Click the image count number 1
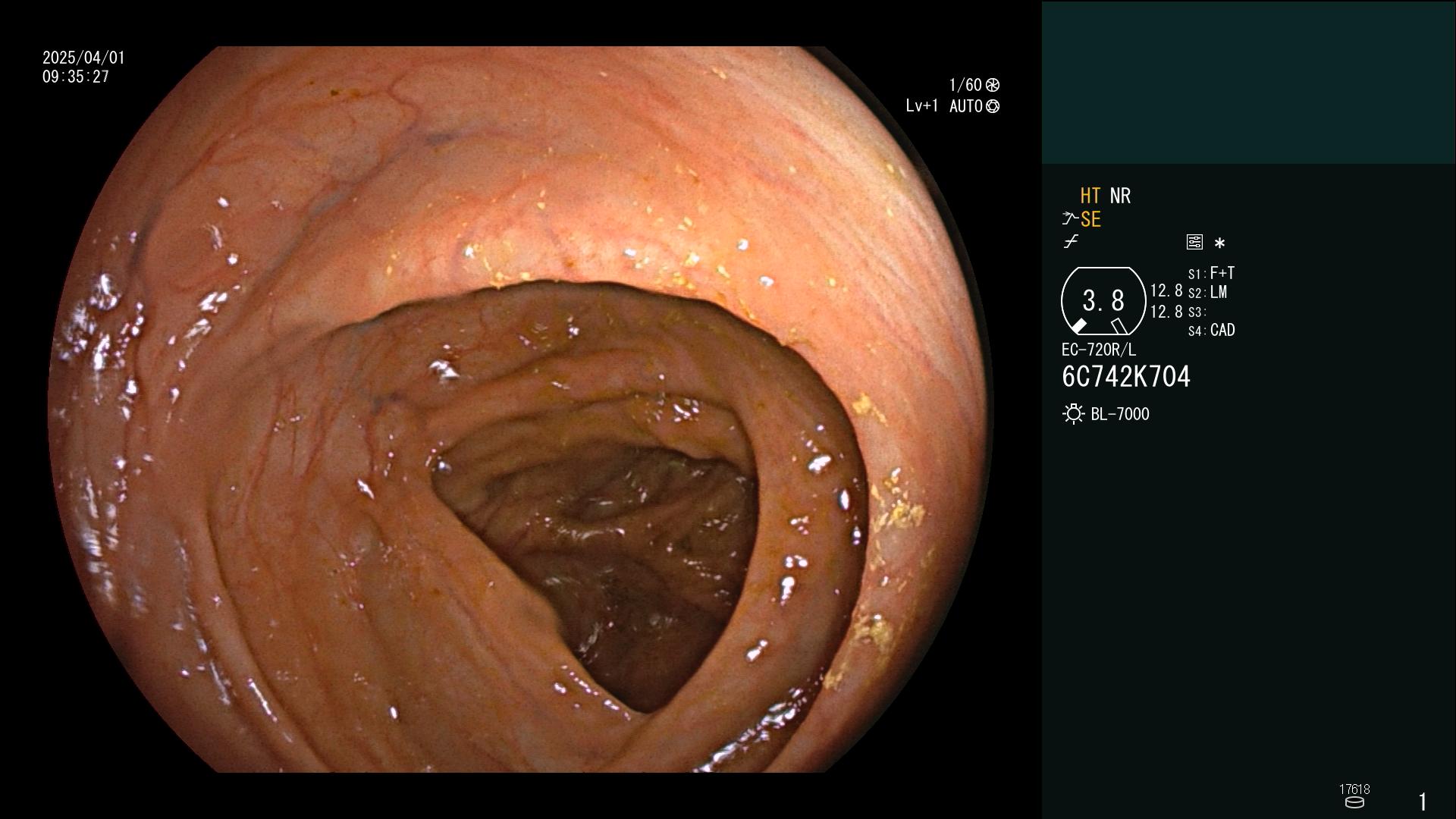Viewport: 1456px width, 819px height. [1423, 802]
